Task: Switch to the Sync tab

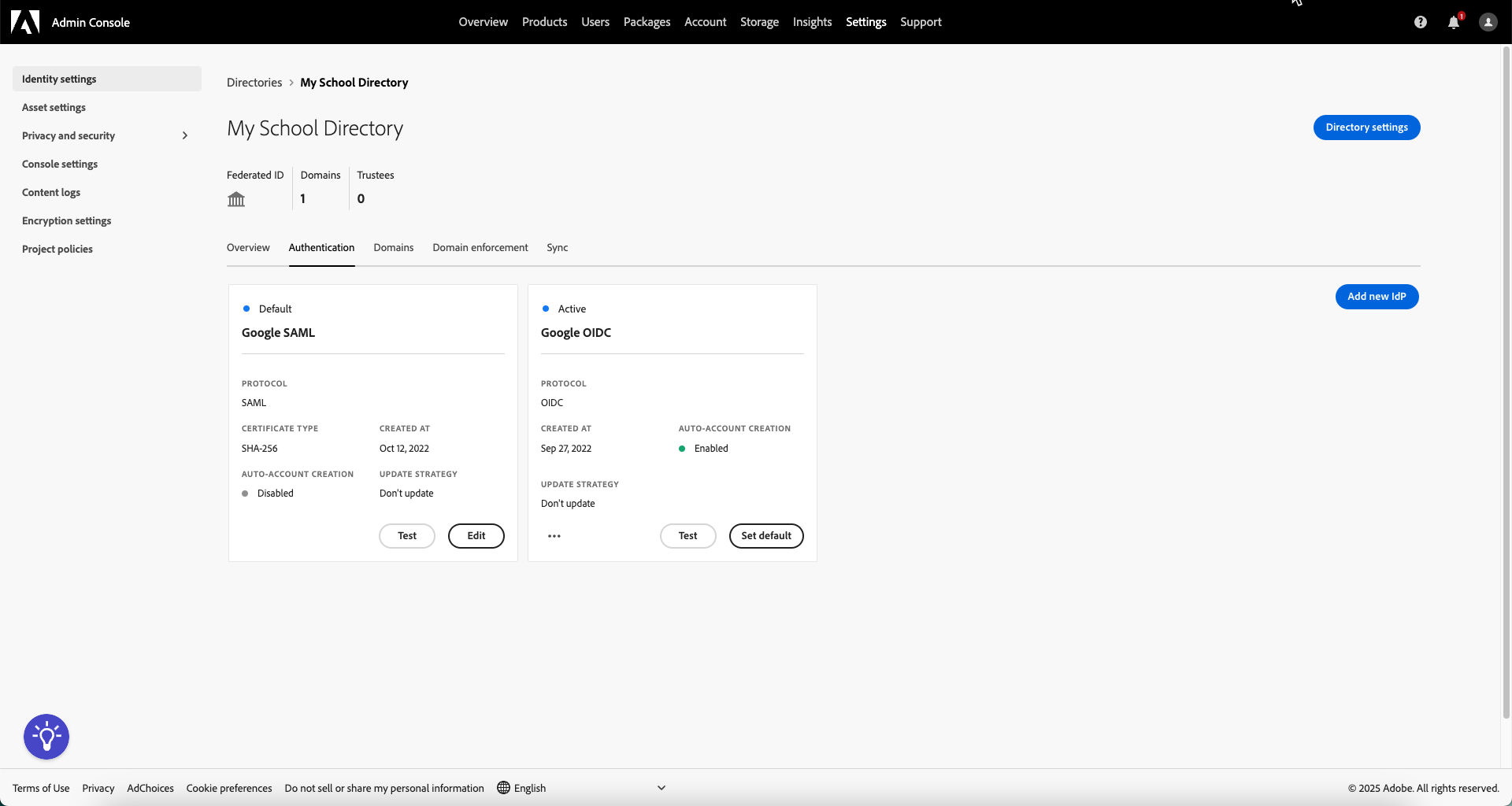Action: [x=557, y=247]
